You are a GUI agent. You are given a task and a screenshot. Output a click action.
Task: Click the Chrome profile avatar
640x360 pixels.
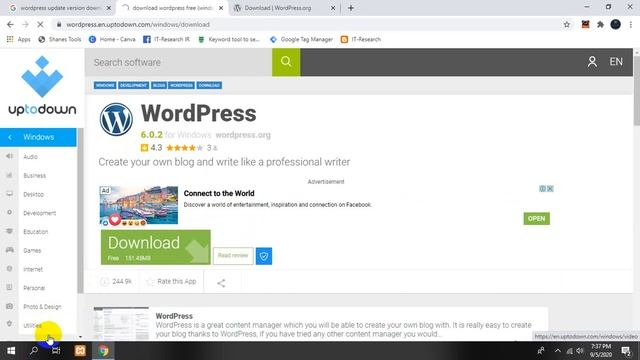pyautogui.click(x=616, y=24)
